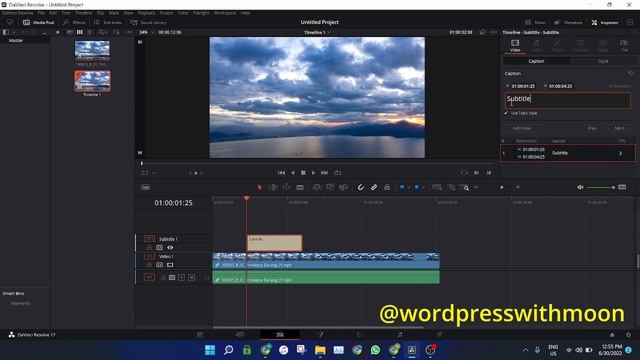Select the Subtitle caption clip on the timeline
640x360 pixels.
tap(275, 242)
